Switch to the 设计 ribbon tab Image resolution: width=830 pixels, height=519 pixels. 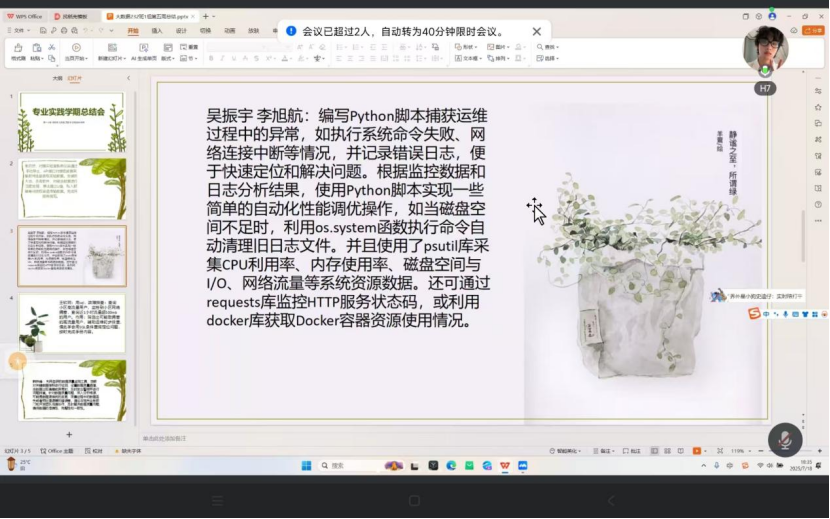(181, 31)
